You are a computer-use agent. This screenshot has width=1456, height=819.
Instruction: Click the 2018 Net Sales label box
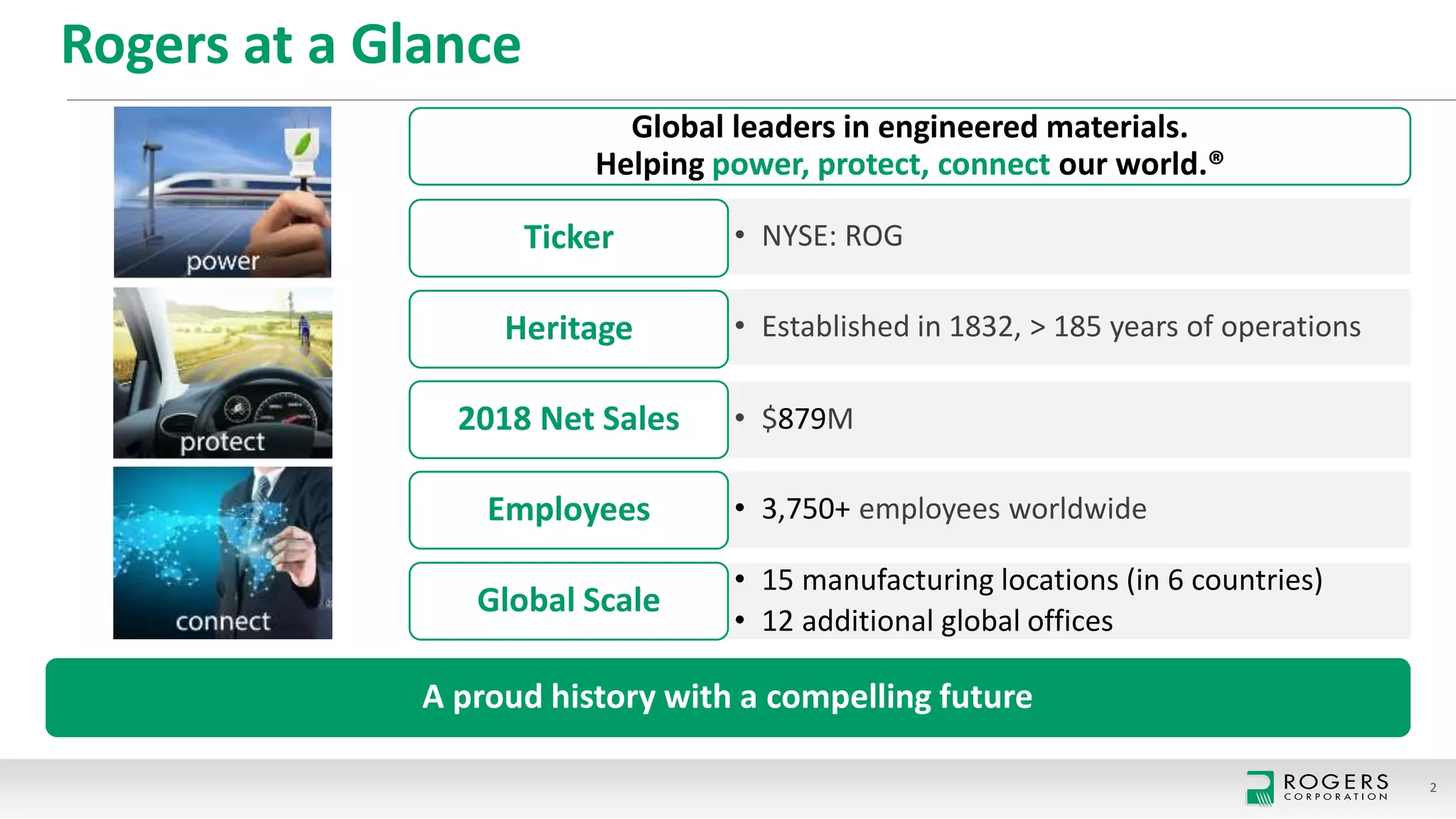coord(569,419)
